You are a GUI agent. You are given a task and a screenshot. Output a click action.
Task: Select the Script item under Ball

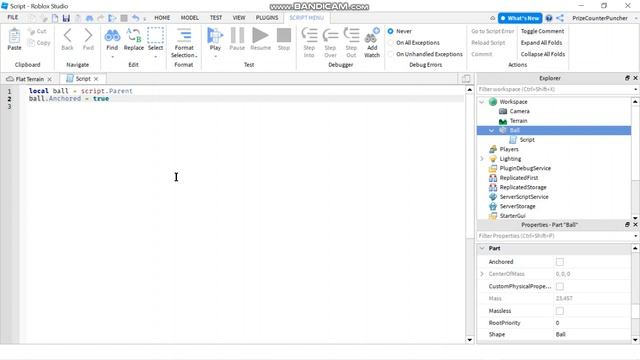click(x=527, y=140)
